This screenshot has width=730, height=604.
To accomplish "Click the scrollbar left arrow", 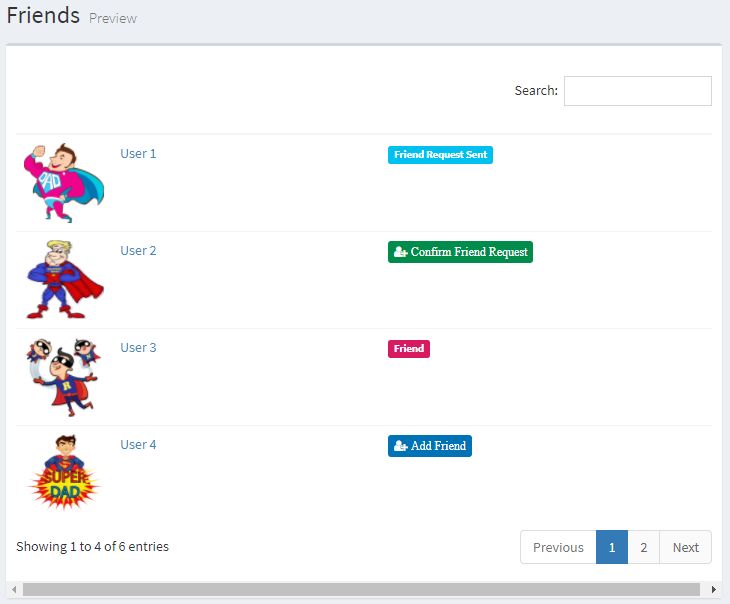I will tap(14, 590).
